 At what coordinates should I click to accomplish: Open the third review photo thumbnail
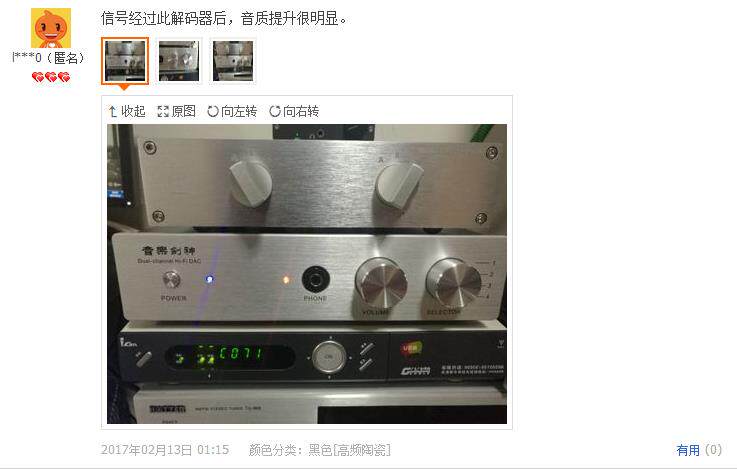point(233,61)
